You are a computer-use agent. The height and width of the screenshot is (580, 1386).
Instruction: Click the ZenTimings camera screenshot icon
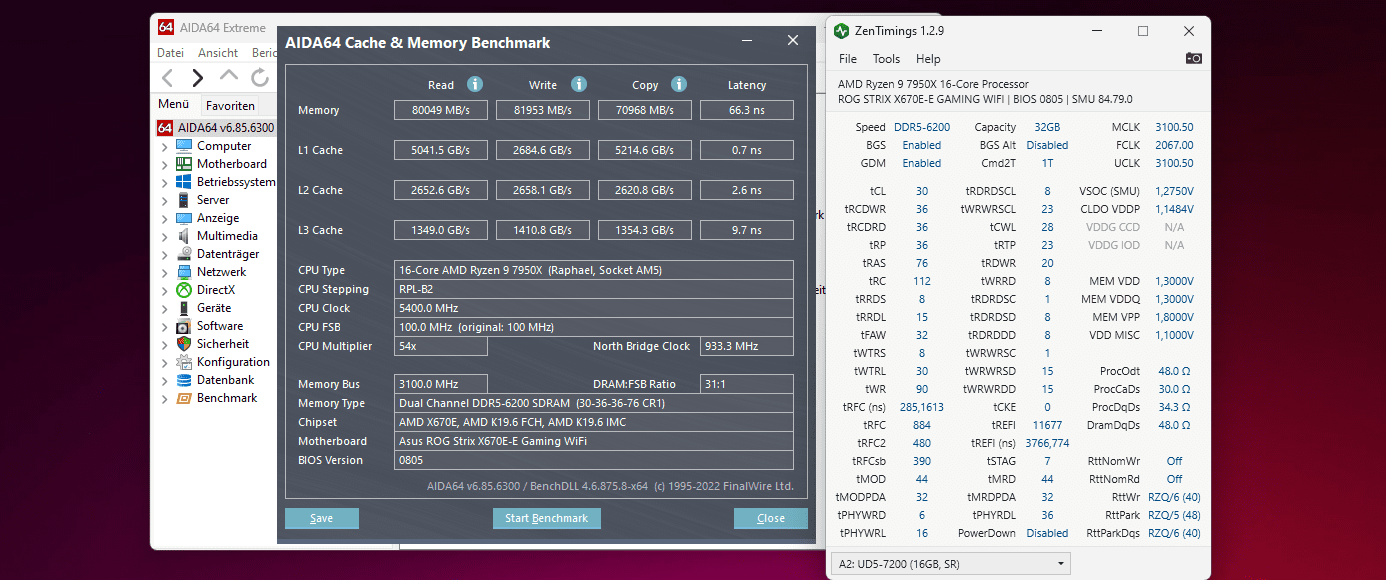click(1194, 58)
